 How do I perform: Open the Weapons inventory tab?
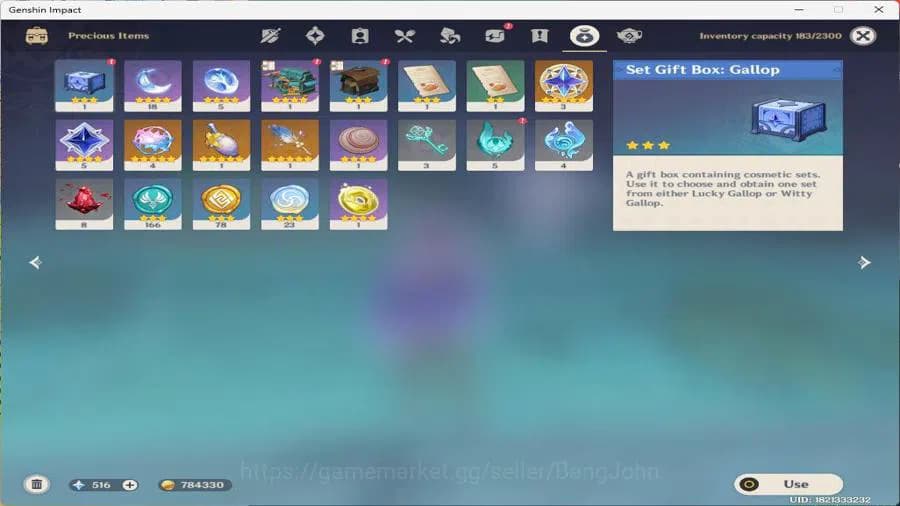pyautogui.click(x=270, y=36)
